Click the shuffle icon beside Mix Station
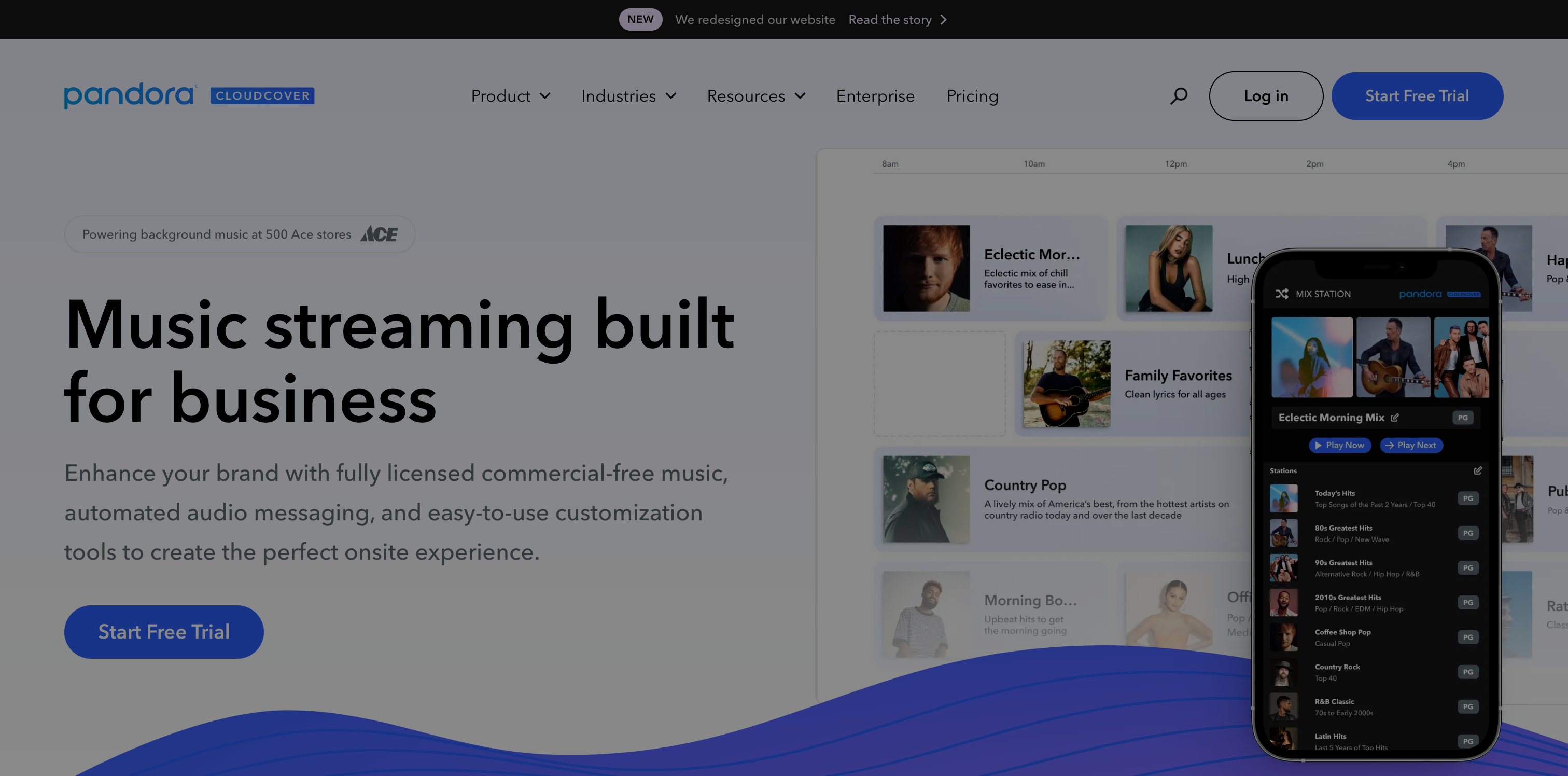The width and height of the screenshot is (1568, 776). coord(1282,294)
